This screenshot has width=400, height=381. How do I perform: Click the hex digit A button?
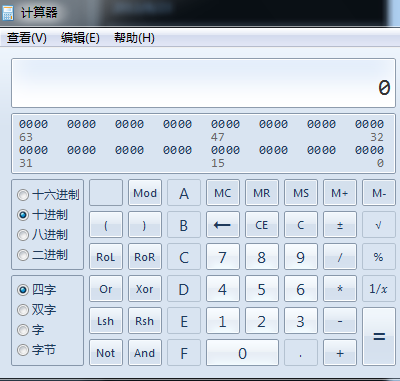[x=184, y=193]
